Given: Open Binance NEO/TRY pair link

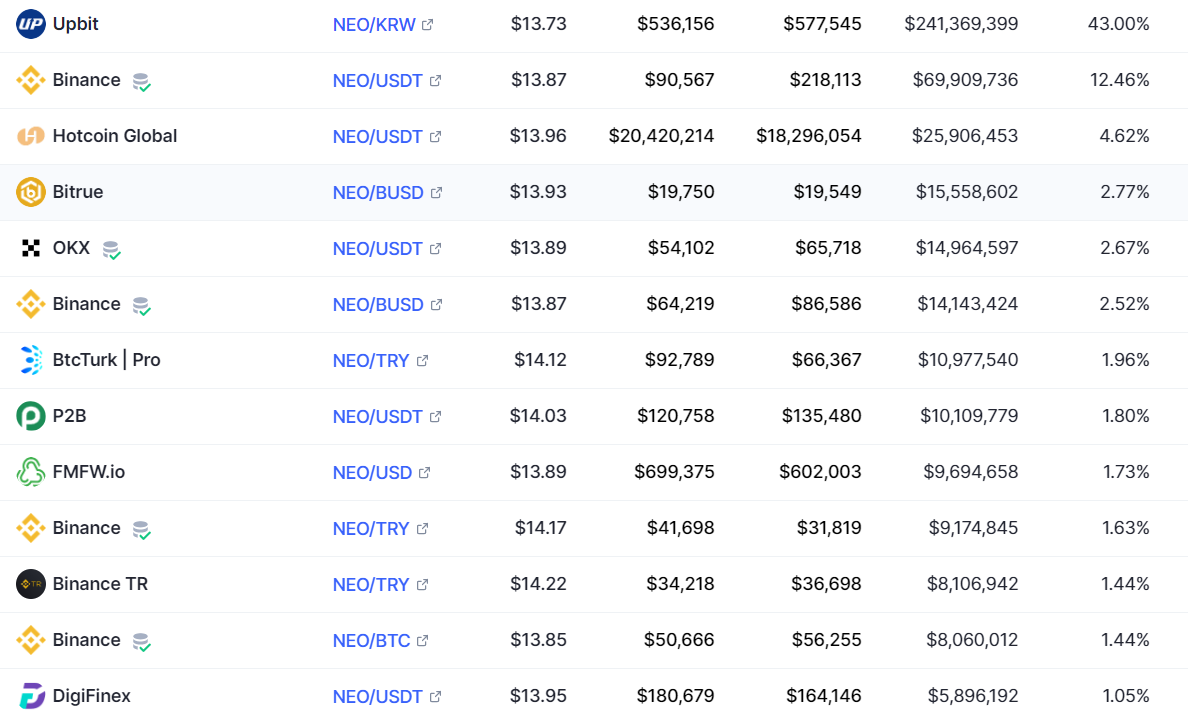Looking at the screenshot, I should pyautogui.click(x=371, y=530).
